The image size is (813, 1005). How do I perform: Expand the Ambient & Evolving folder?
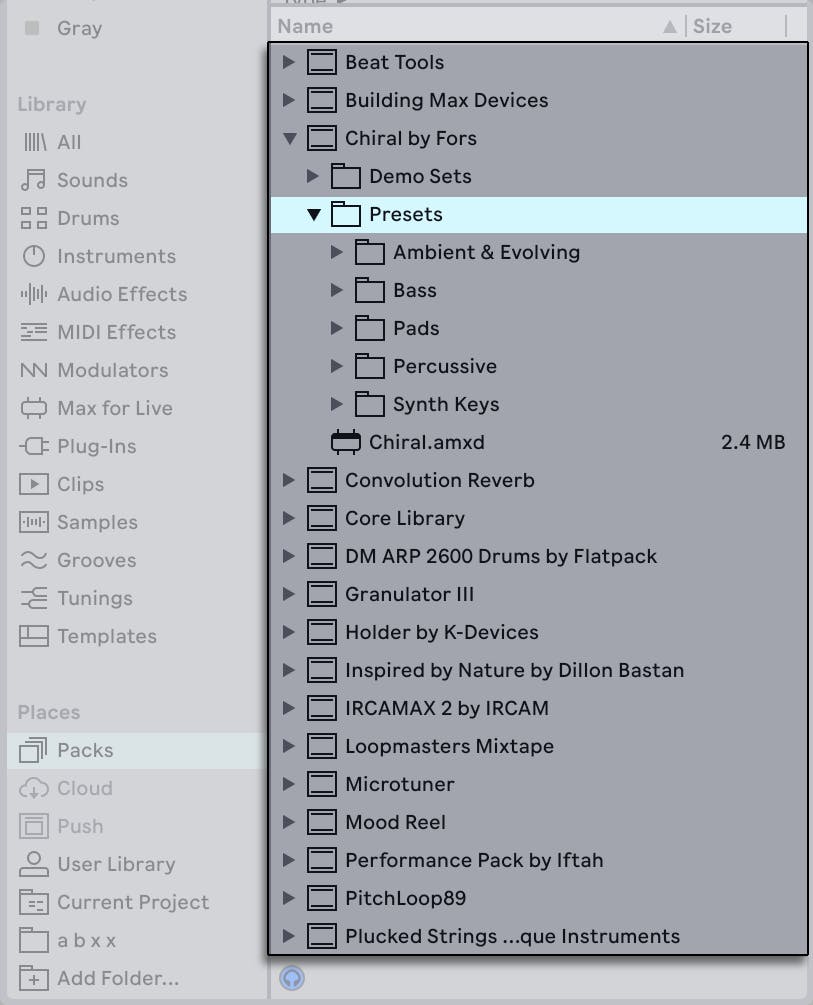(337, 252)
